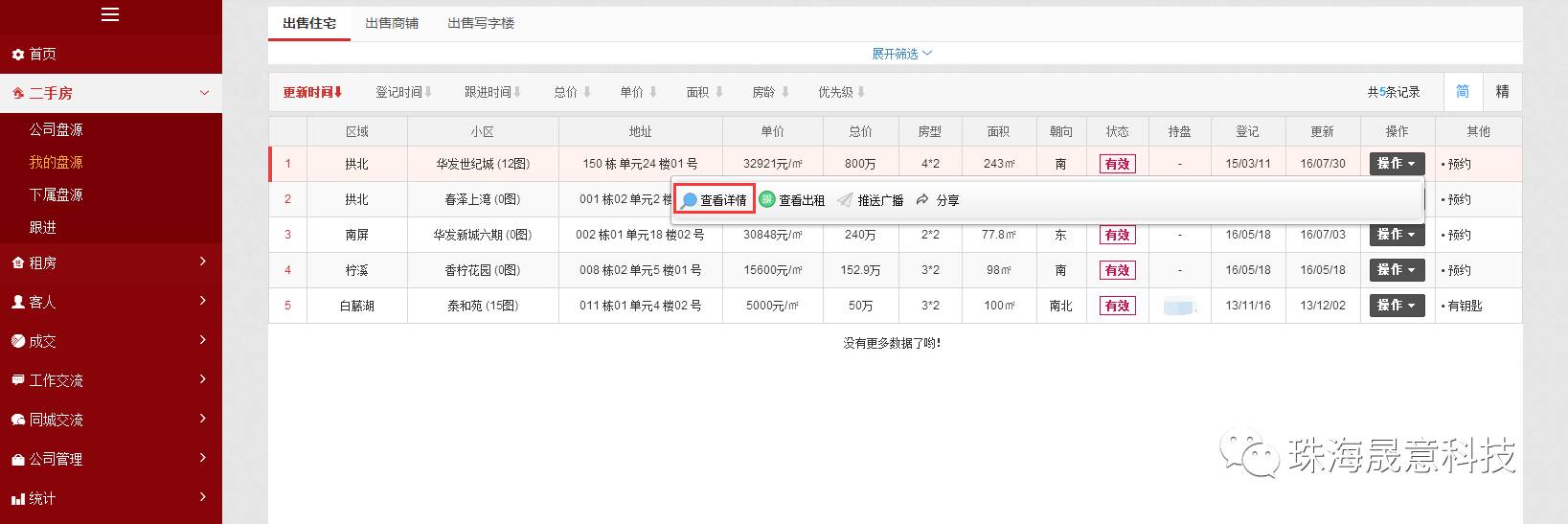Viewport: 1568px width, 524px height.
Task: Open the 公司管理 sidebar section
Action: [x=56, y=459]
